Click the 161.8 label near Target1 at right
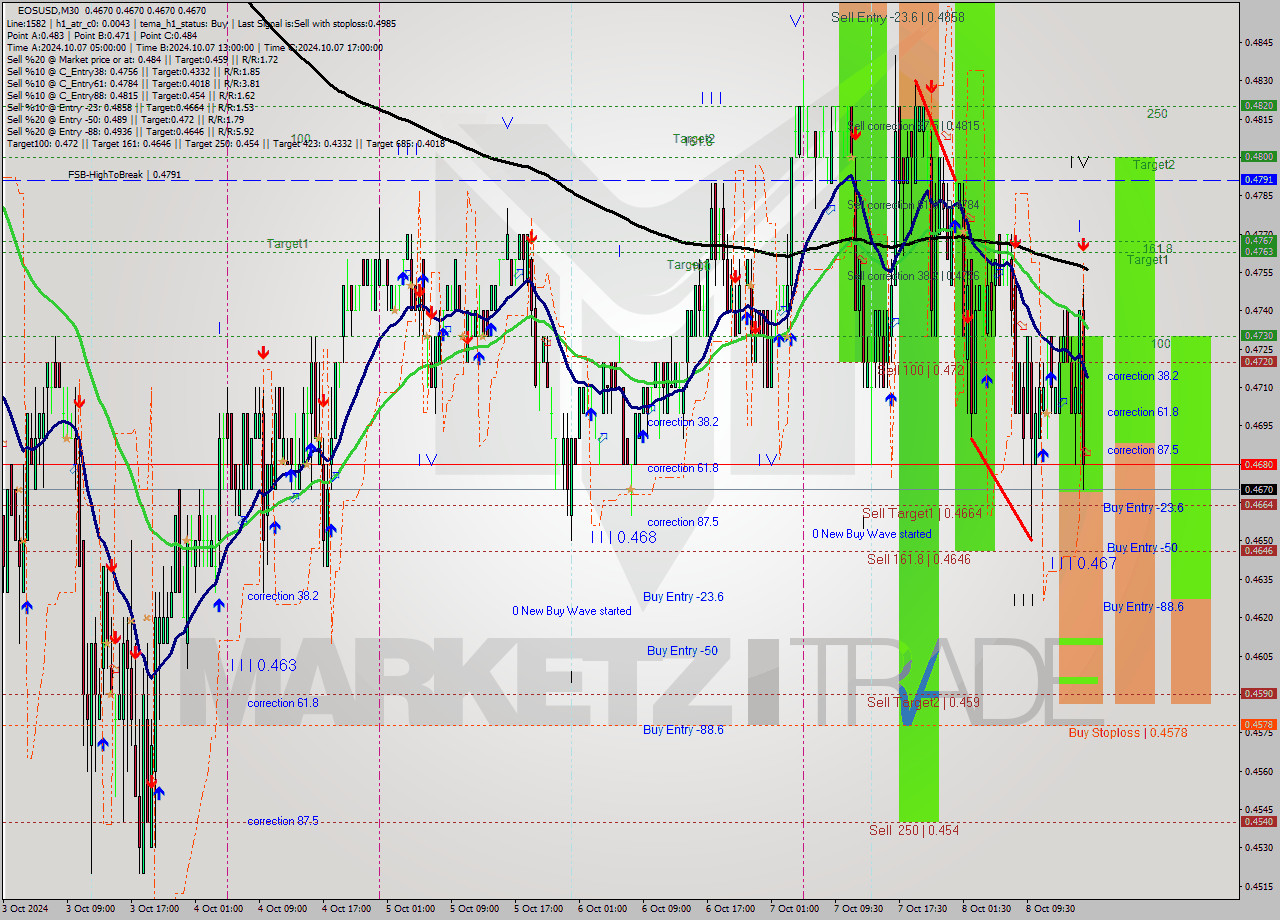 coord(1157,248)
